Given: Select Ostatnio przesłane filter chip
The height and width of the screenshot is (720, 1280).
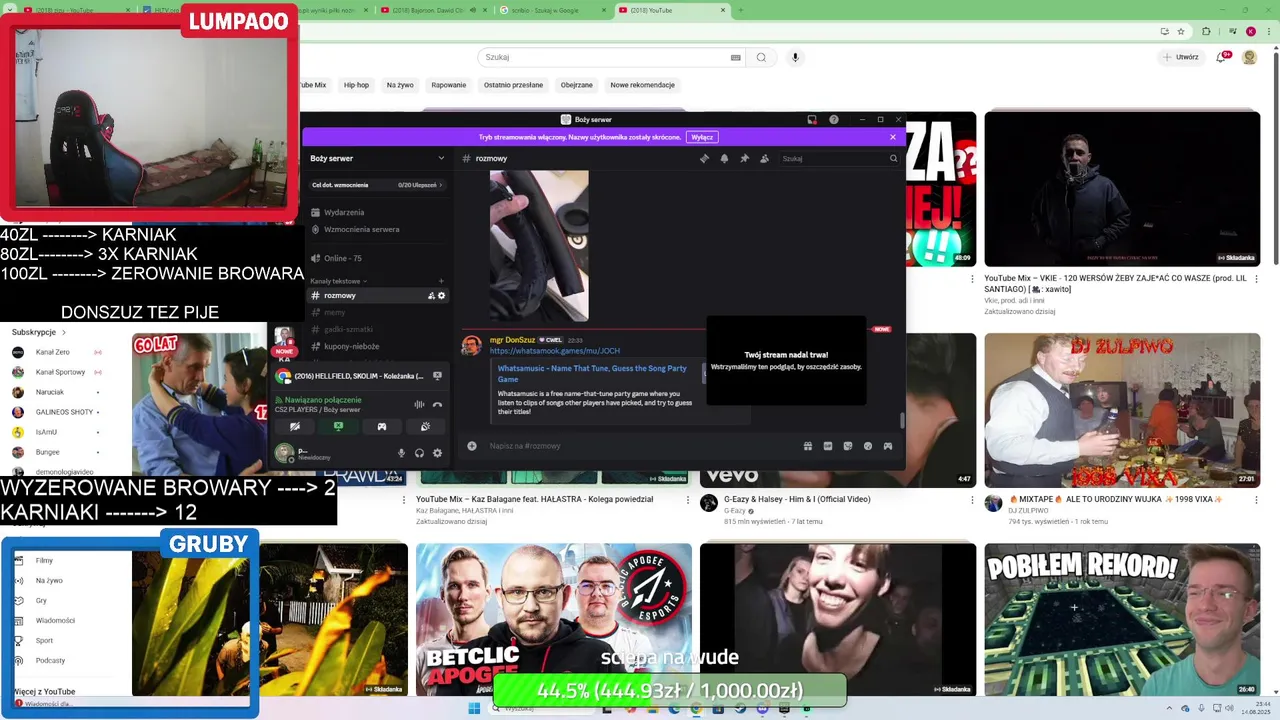Looking at the screenshot, I should coord(513,85).
